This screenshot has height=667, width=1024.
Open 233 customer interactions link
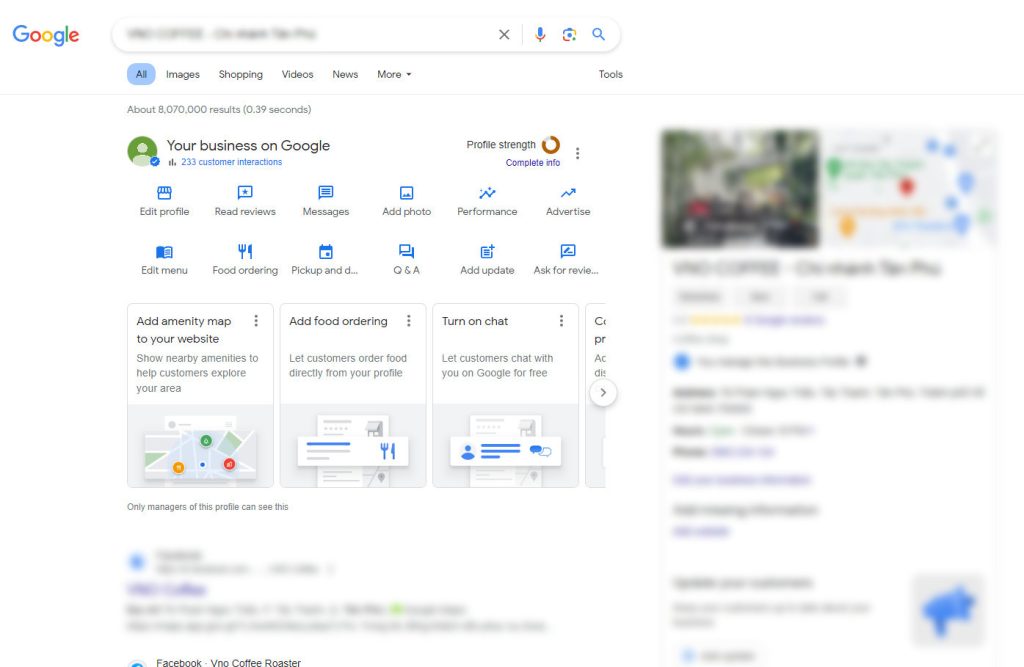click(x=231, y=162)
